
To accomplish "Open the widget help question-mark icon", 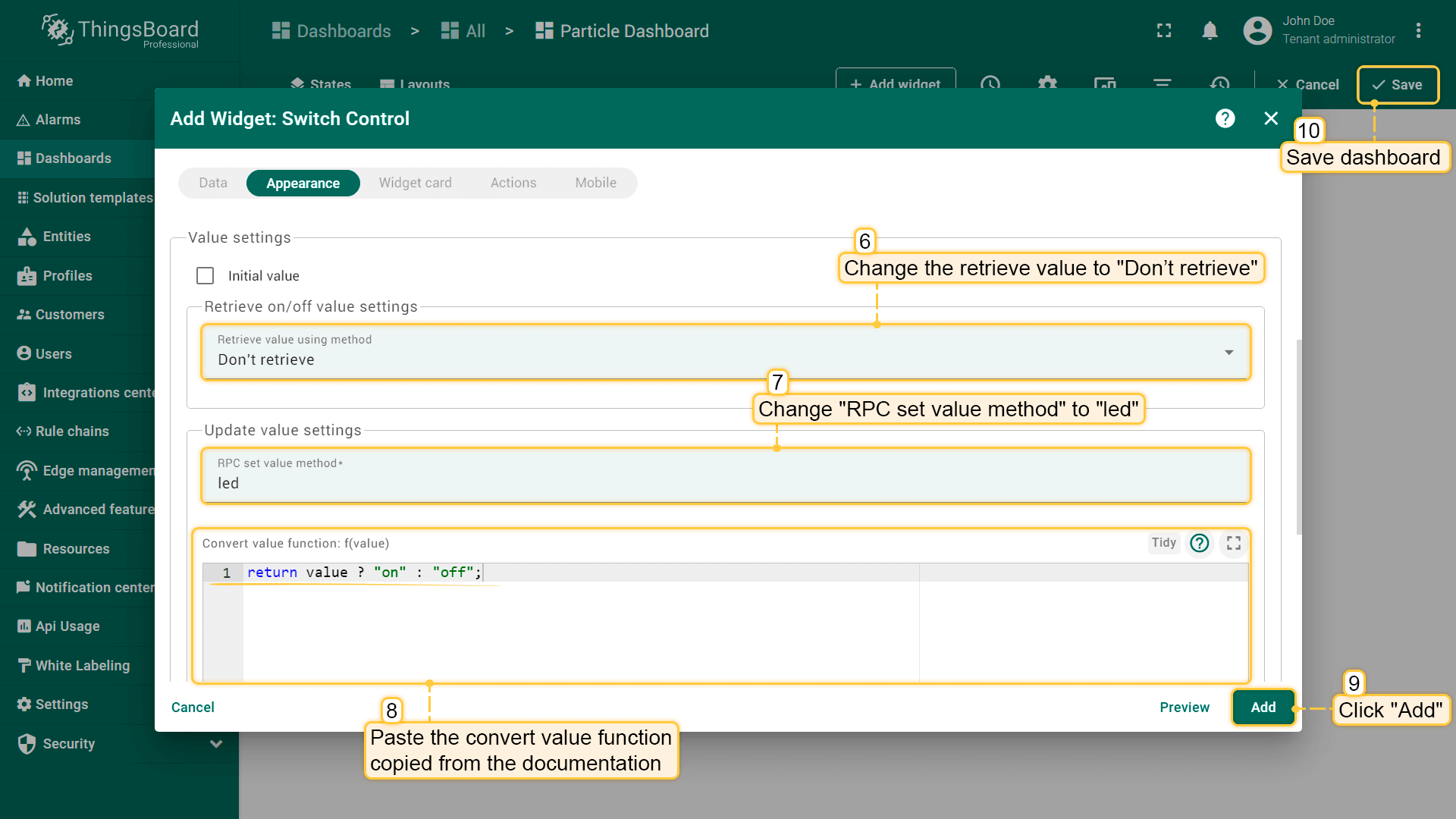I will click(x=1225, y=118).
